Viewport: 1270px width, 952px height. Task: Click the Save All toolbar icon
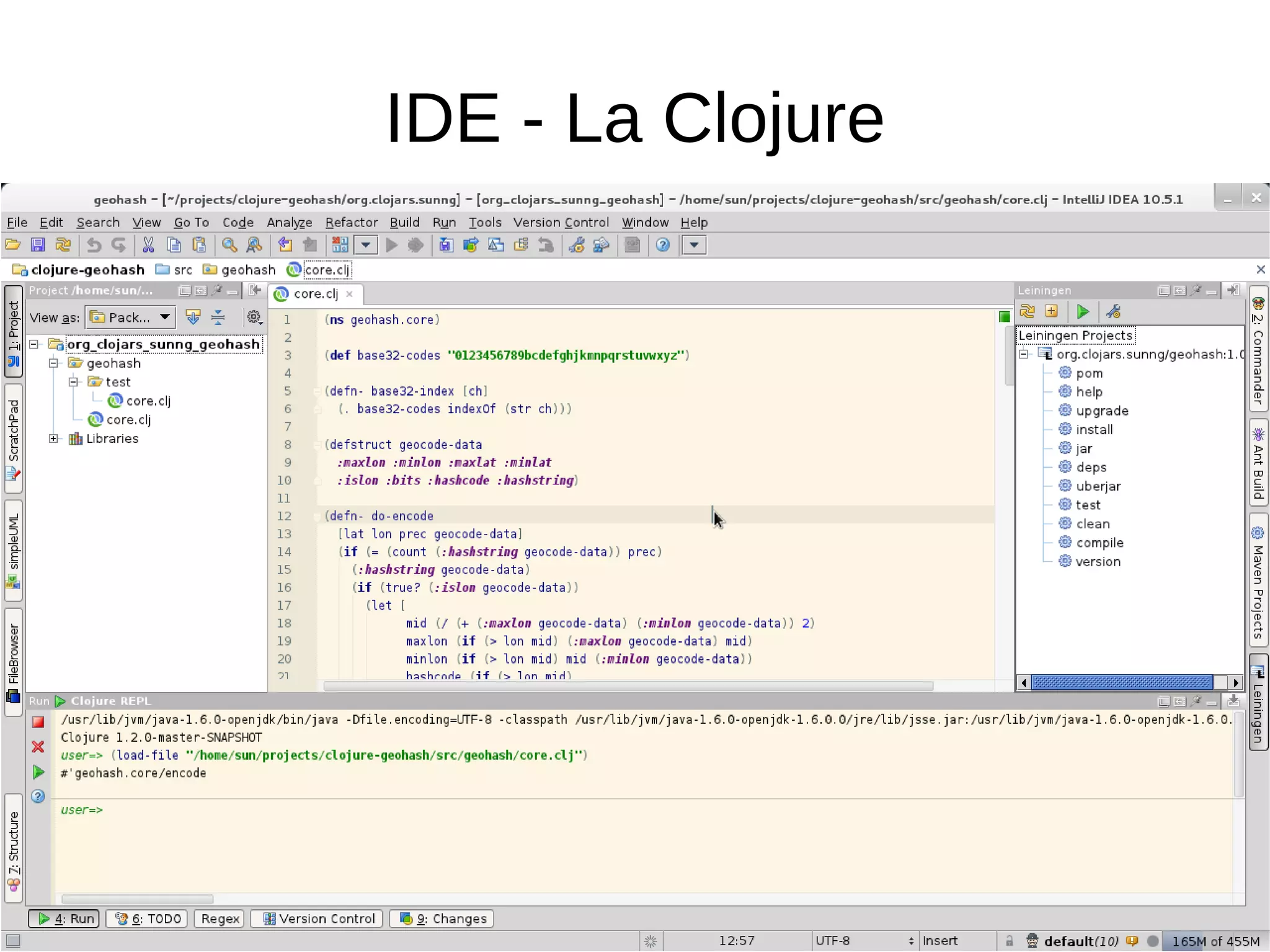[x=38, y=245]
